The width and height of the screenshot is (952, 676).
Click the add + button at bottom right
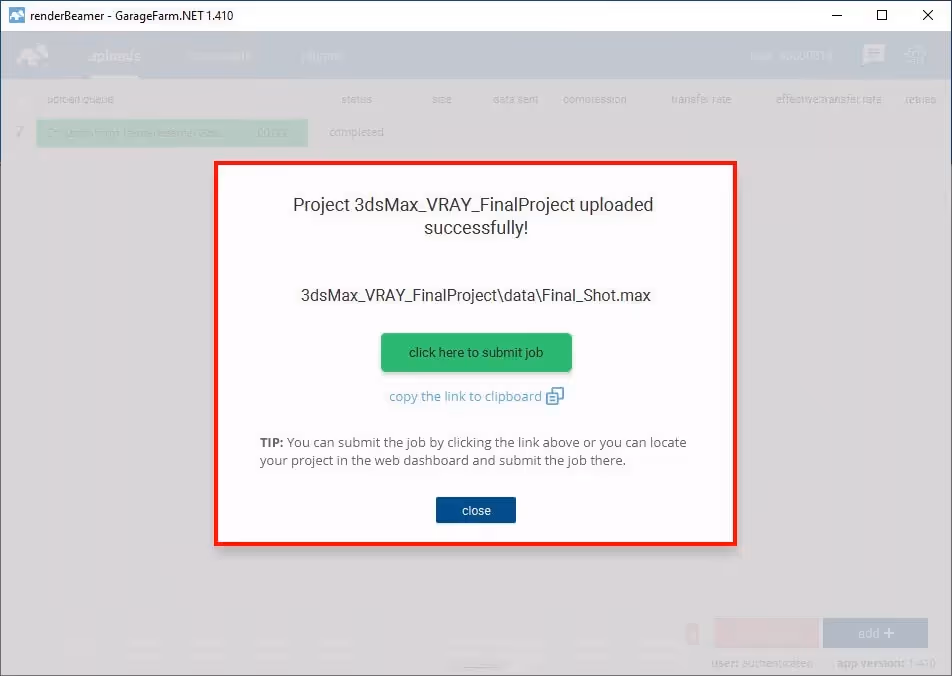click(876, 633)
